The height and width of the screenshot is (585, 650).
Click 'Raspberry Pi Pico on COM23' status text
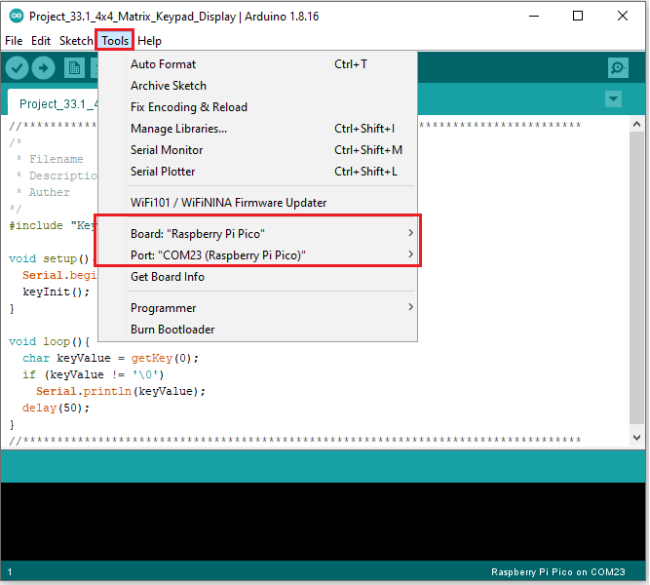558,572
